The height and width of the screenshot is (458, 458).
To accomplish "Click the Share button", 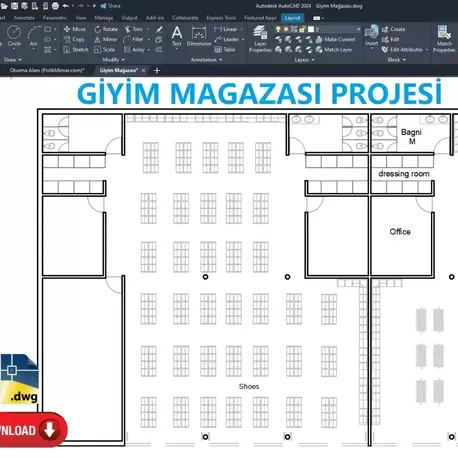I will [x=111, y=6].
